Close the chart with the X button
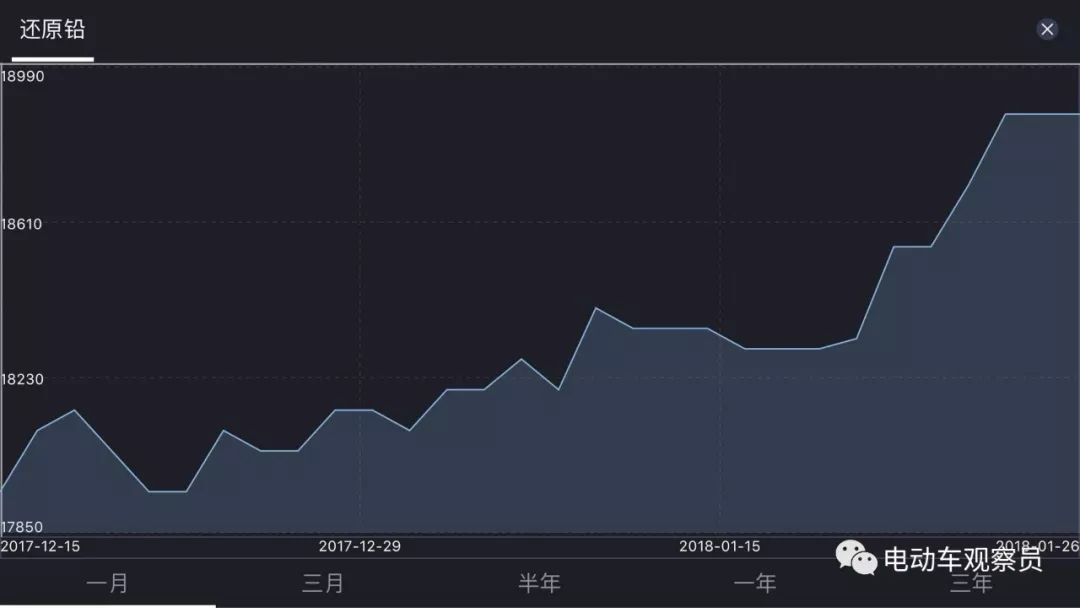1080x608 pixels. [1047, 29]
